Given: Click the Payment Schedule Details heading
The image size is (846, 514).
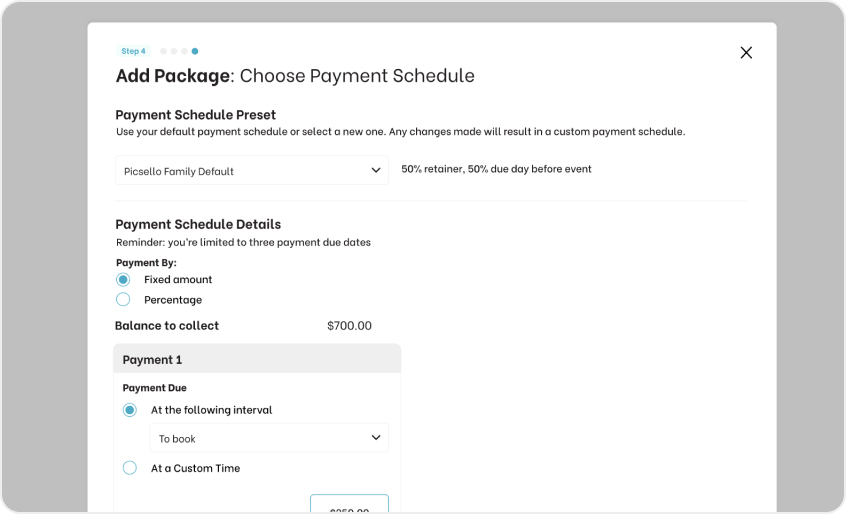Looking at the screenshot, I should tap(198, 224).
